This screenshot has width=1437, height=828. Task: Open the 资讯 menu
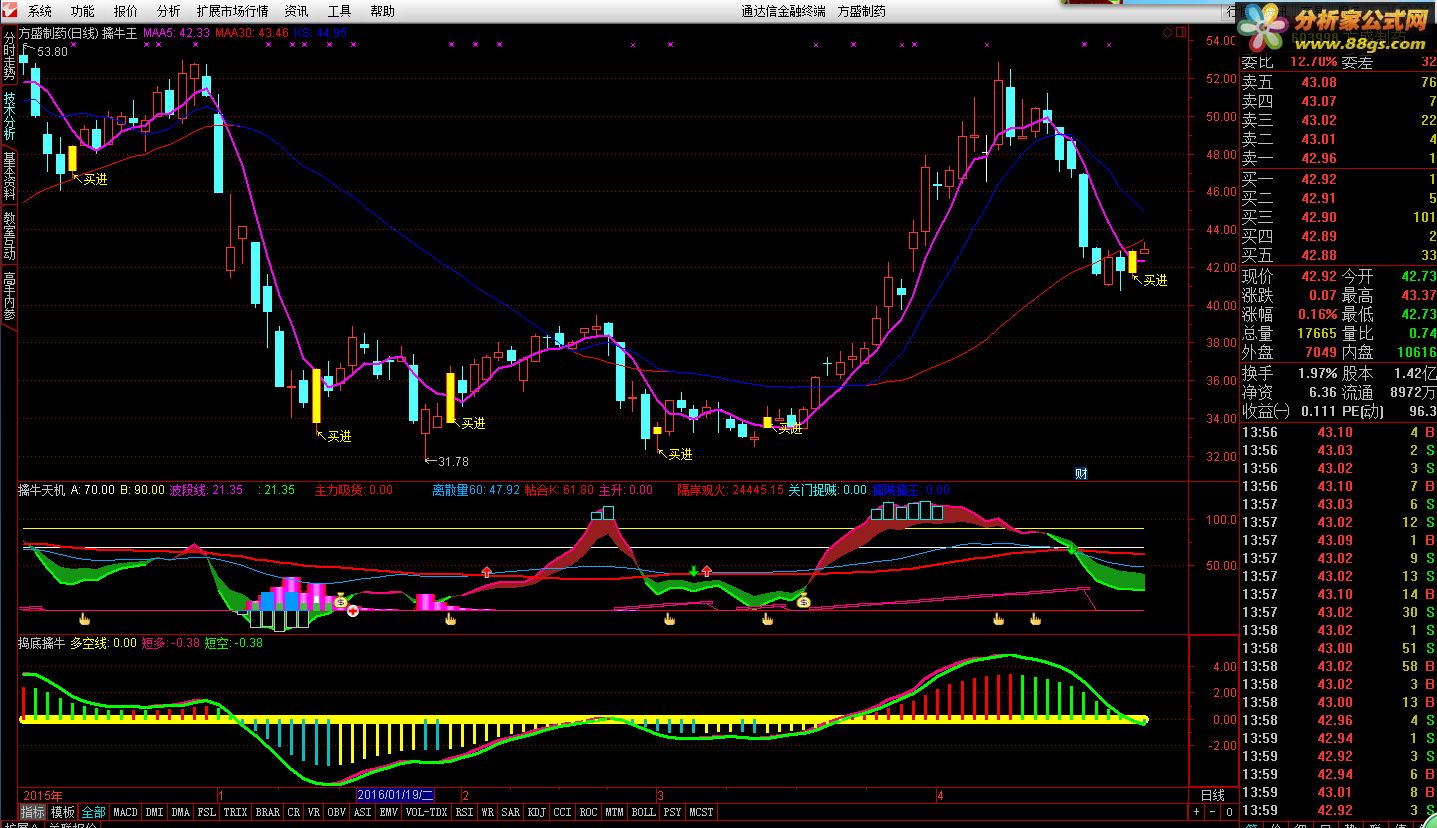(296, 11)
